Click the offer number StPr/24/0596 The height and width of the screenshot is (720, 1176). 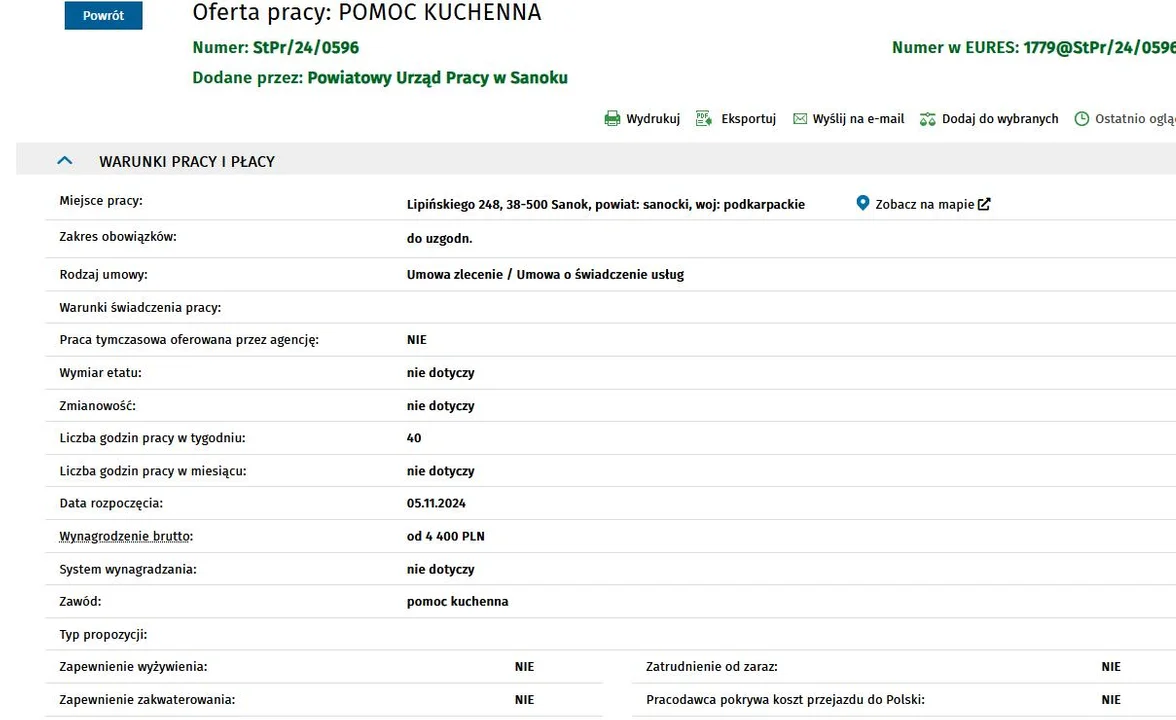[x=306, y=47]
